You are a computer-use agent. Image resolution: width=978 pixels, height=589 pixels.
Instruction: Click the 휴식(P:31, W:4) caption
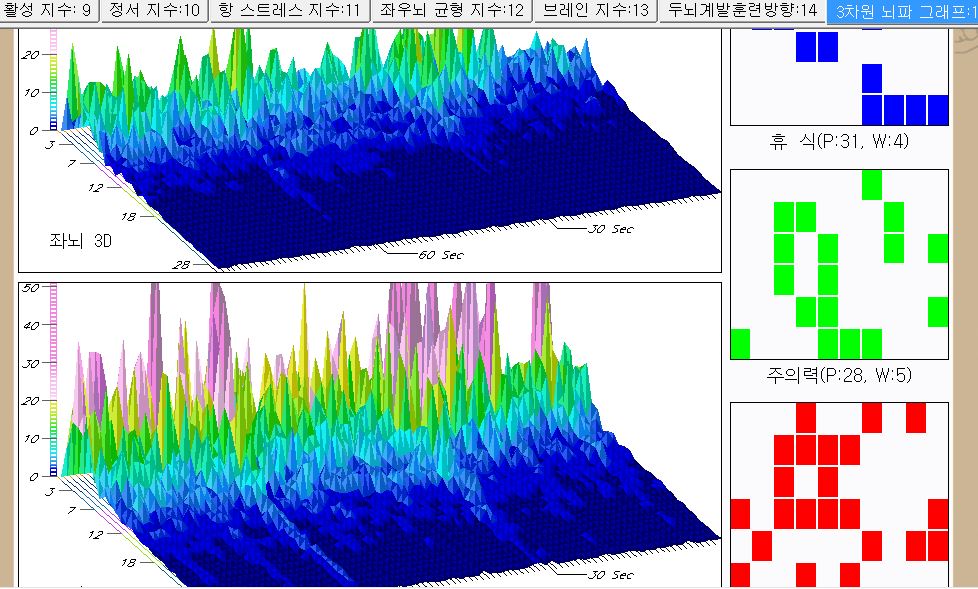click(x=839, y=141)
